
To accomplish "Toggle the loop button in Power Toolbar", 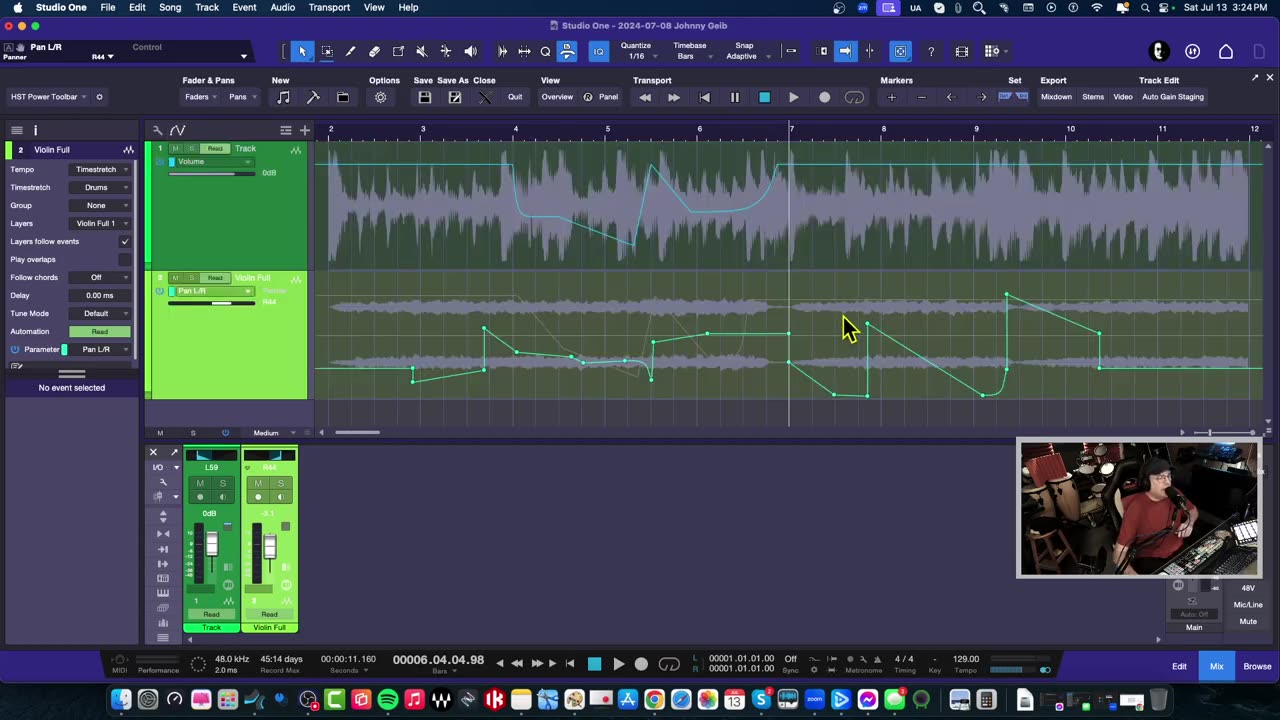I will pos(854,97).
